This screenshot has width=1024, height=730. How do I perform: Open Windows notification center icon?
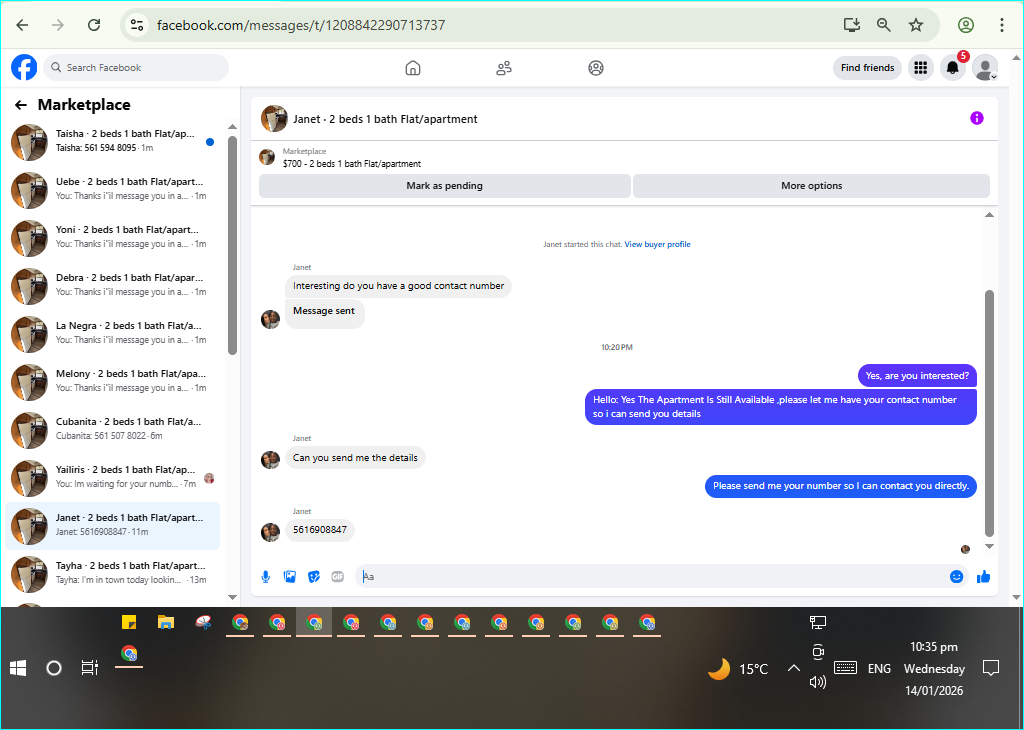[991, 668]
